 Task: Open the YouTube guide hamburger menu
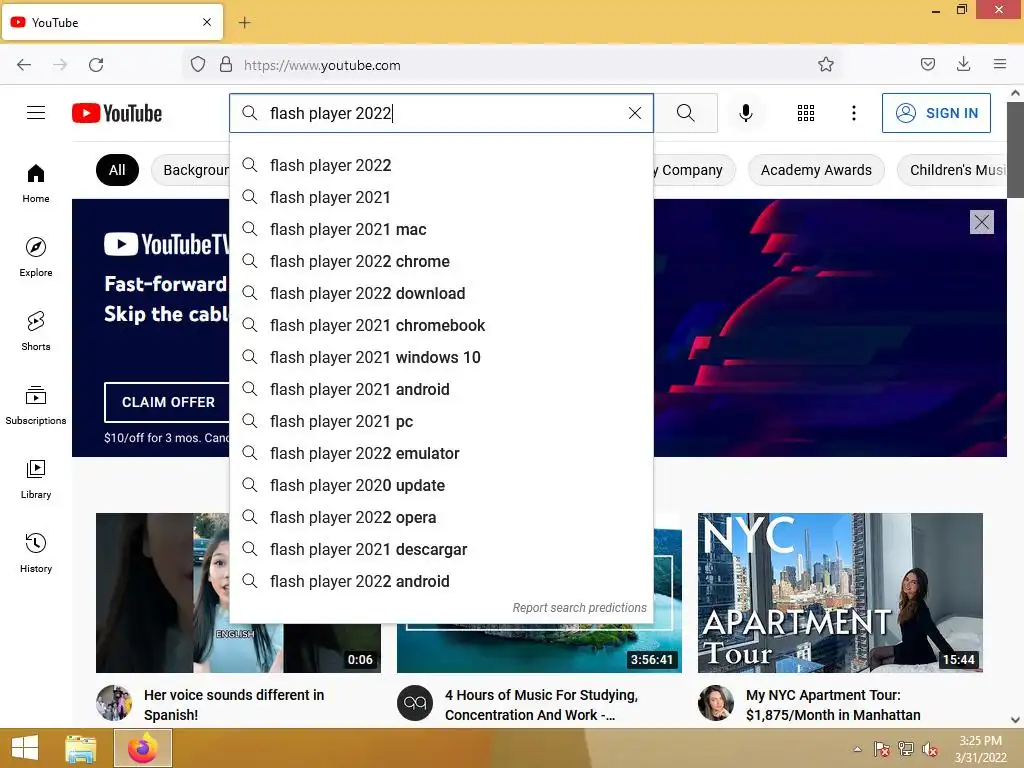click(36, 113)
